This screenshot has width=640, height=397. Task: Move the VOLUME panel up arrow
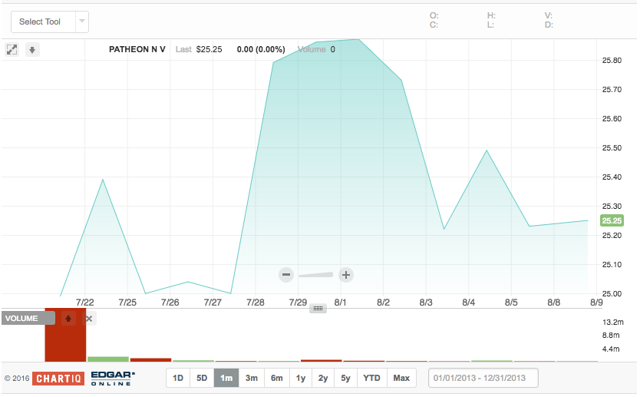[68, 318]
